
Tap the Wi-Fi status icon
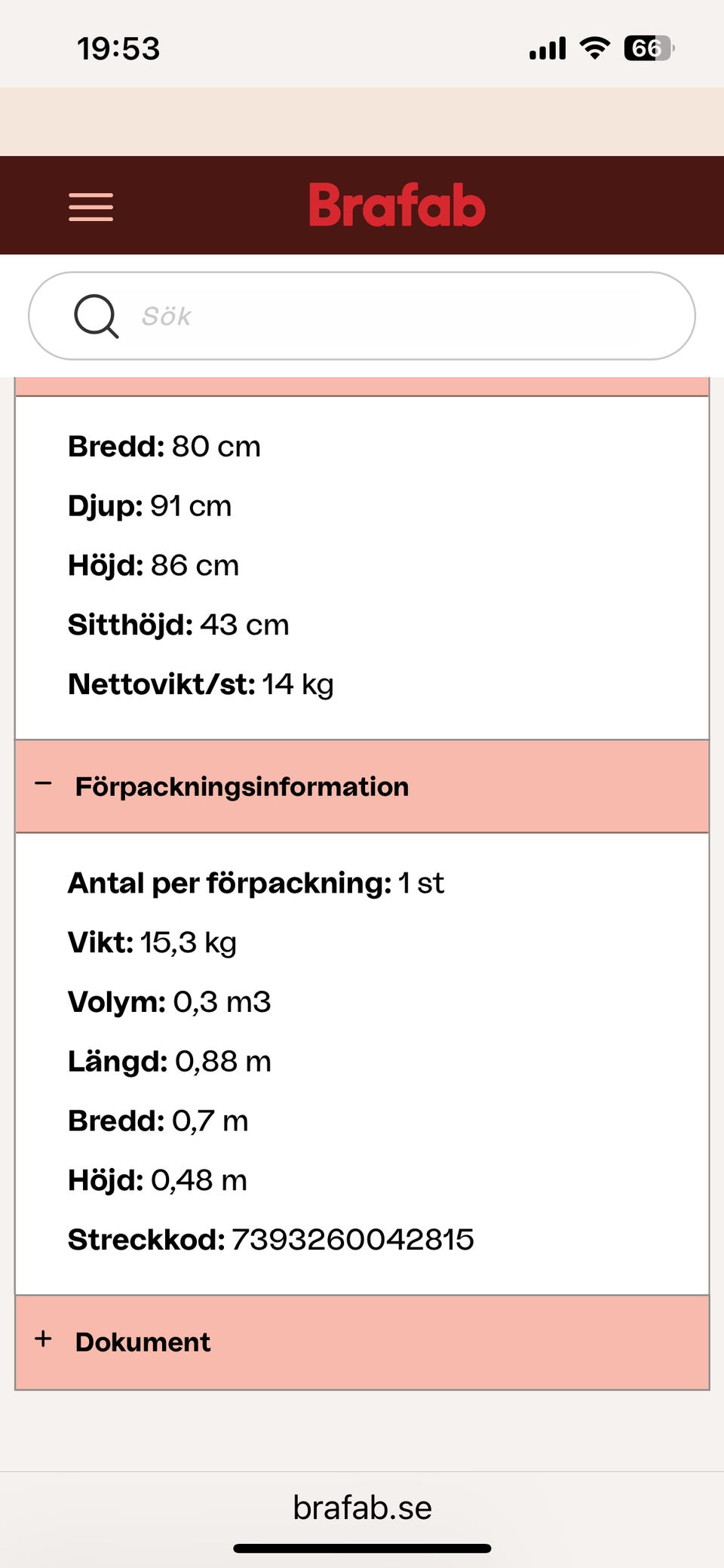coord(594,48)
